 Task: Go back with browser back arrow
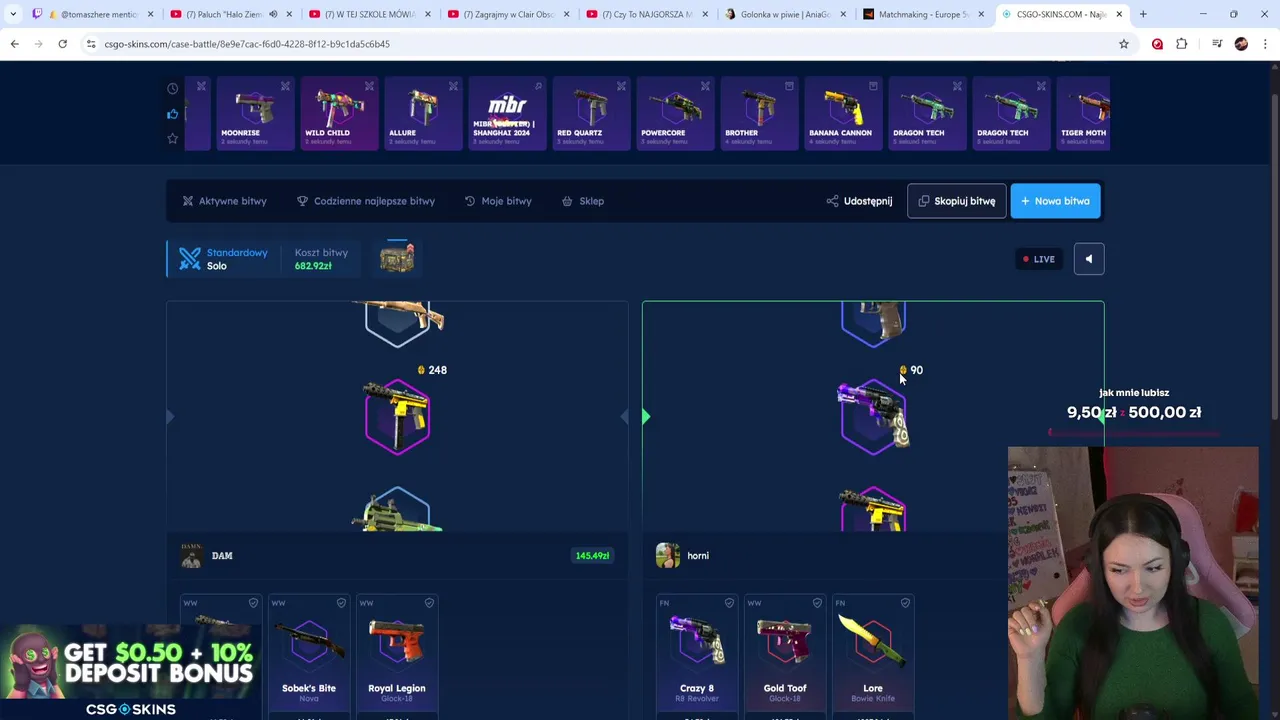click(14, 44)
